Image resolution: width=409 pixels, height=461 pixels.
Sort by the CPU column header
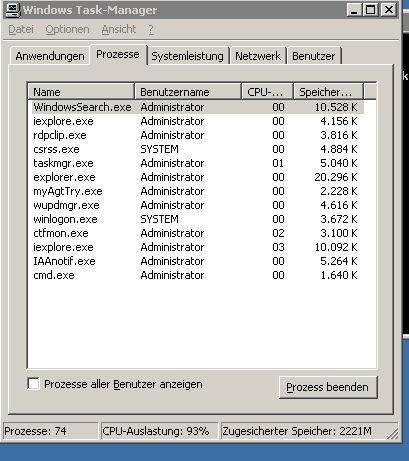[x=267, y=92]
